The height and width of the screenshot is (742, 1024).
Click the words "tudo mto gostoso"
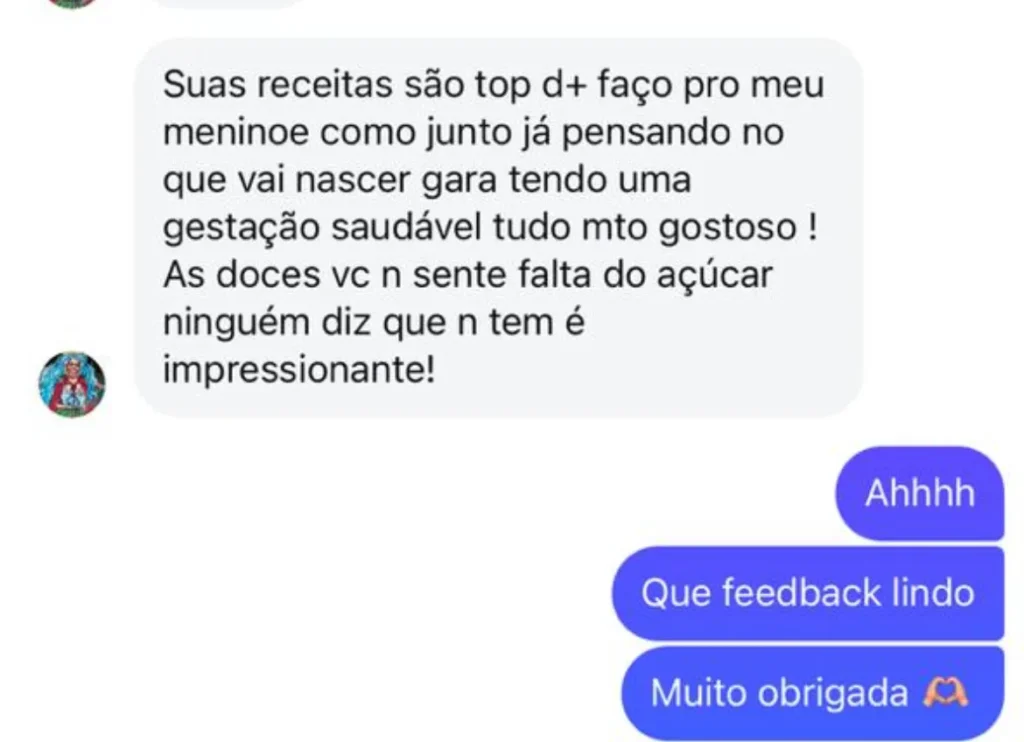[645, 228]
